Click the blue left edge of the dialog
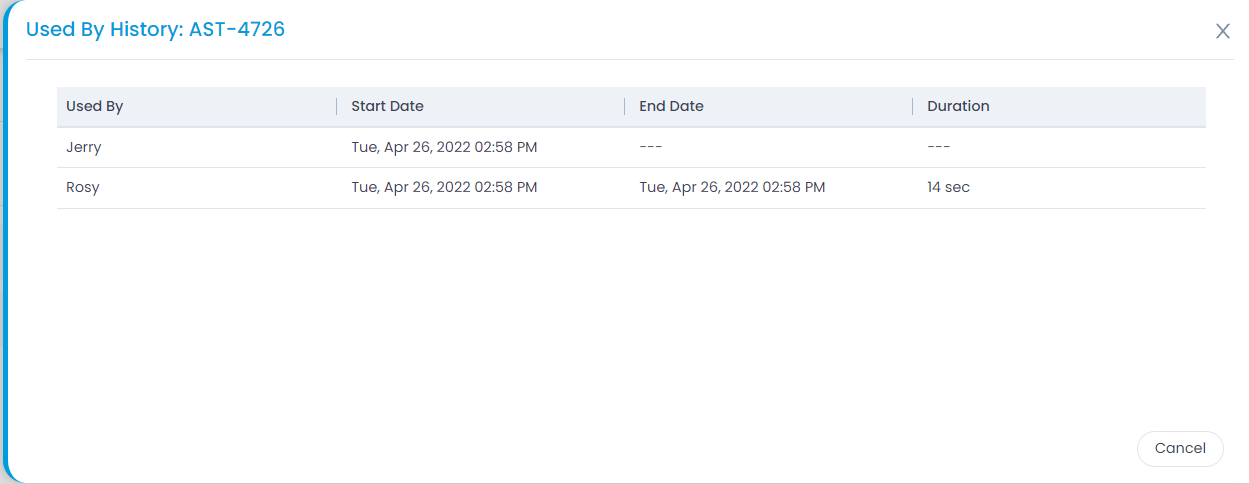The width and height of the screenshot is (1249, 484). 5,242
